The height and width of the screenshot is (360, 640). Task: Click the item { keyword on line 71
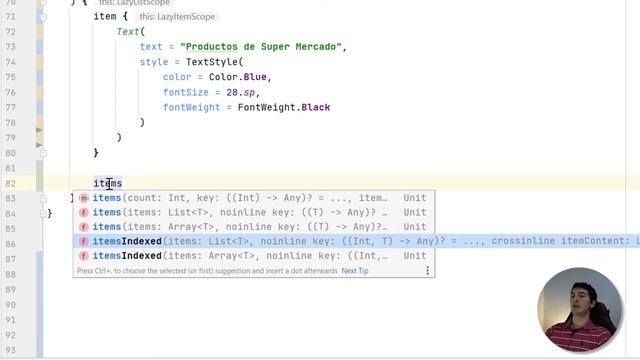tap(111, 17)
